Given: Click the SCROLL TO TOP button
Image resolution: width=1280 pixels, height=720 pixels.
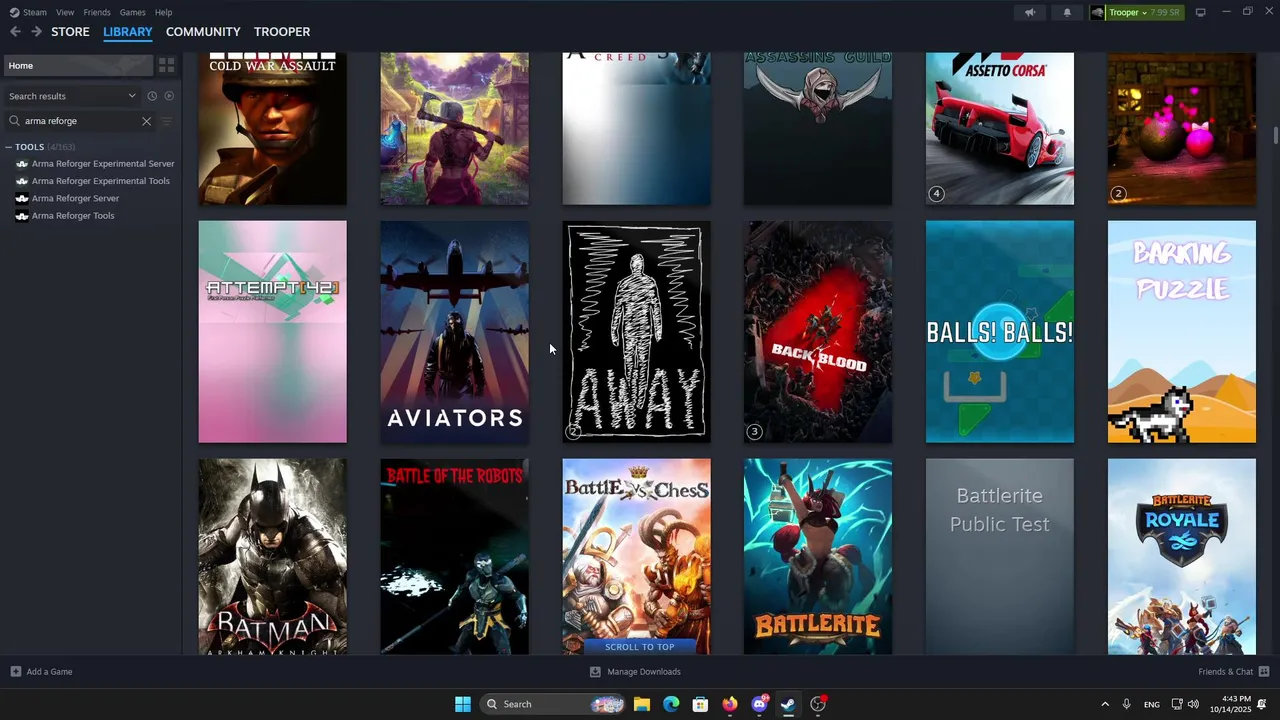Looking at the screenshot, I should (639, 647).
